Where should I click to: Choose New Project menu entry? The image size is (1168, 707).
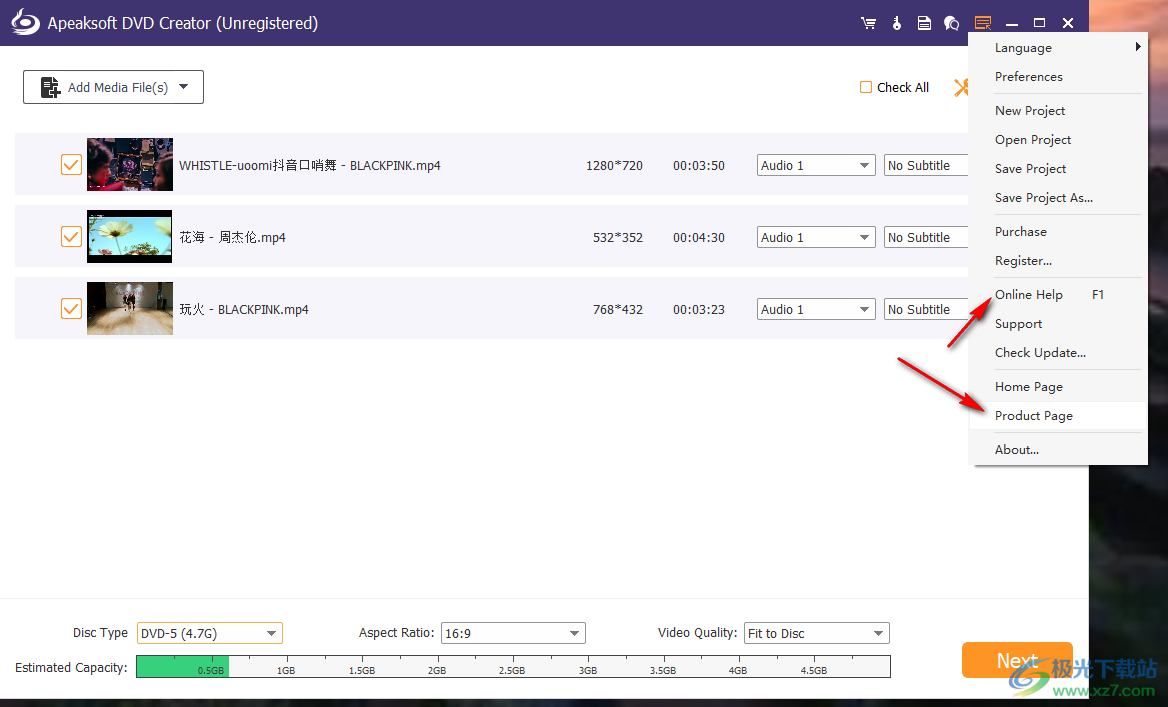click(x=1058, y=110)
